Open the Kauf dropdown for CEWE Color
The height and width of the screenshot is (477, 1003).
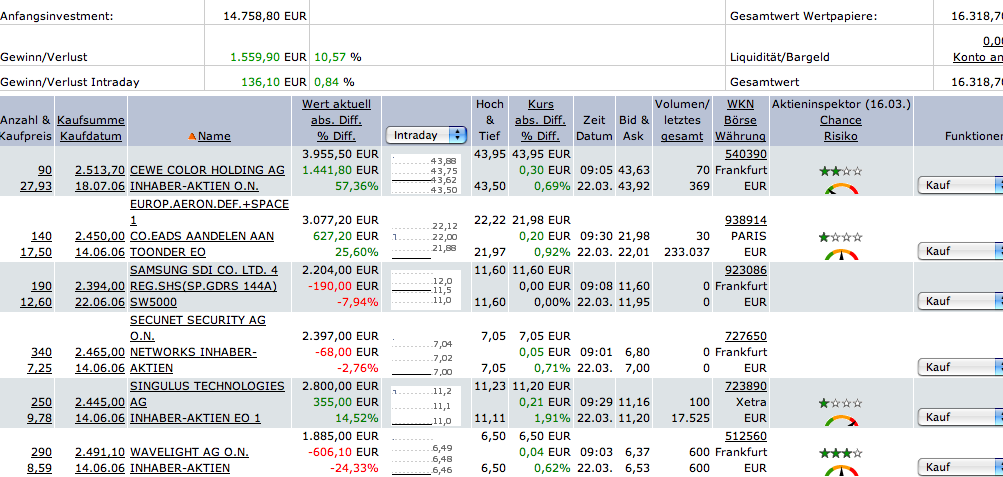[960, 184]
